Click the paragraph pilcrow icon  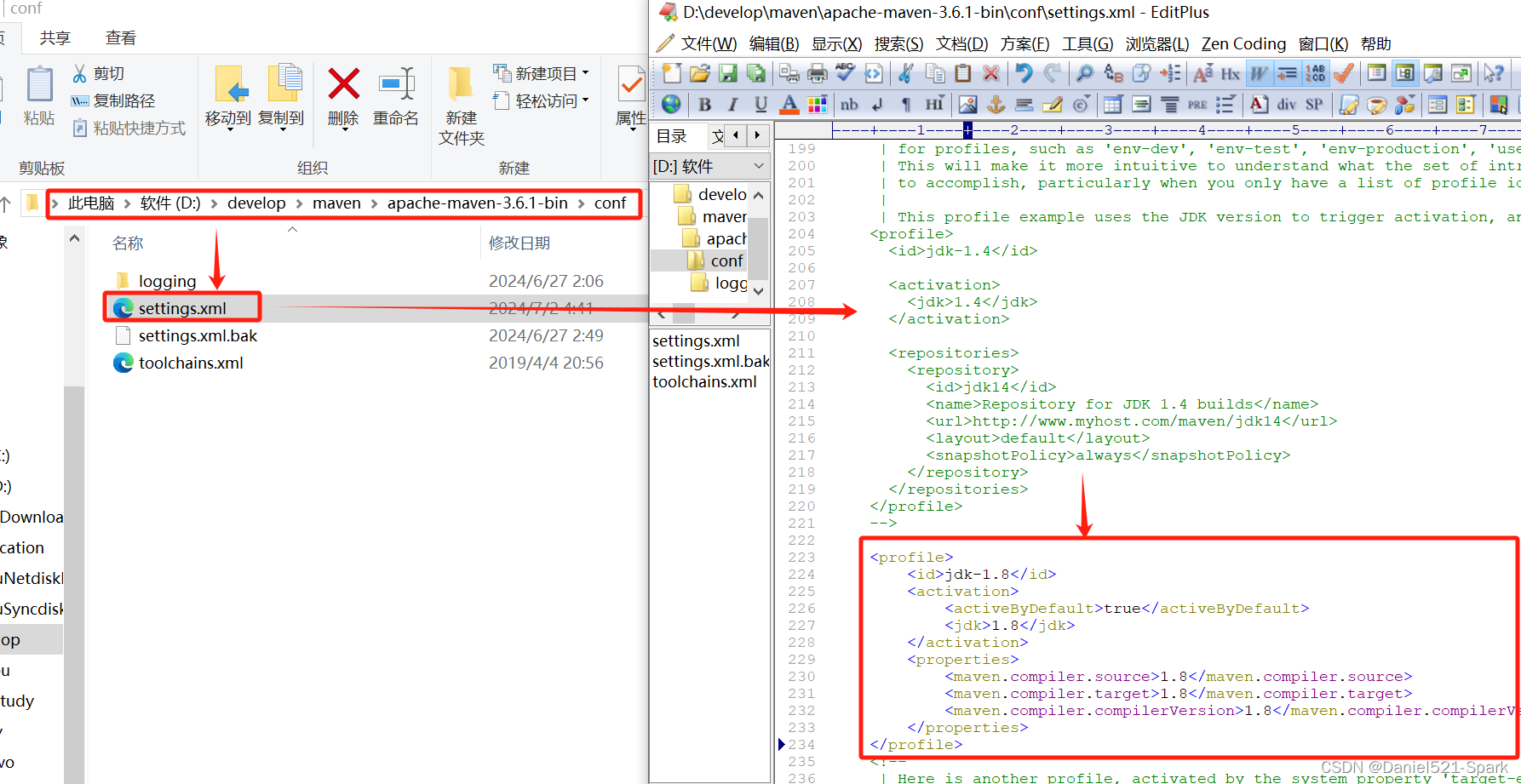coord(905,105)
